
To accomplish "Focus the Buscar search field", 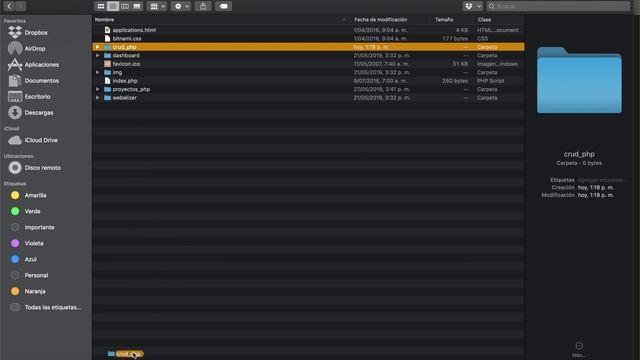I will click(x=559, y=6).
